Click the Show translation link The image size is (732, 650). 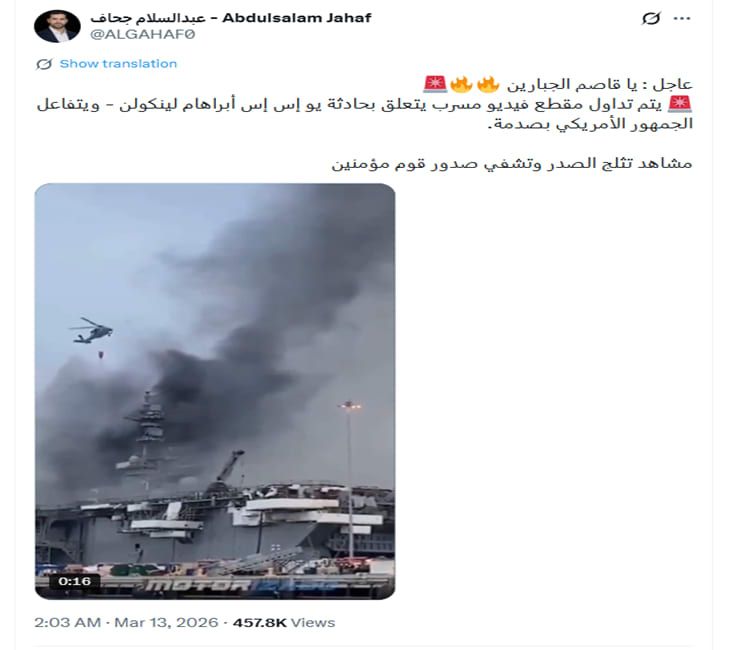point(118,64)
